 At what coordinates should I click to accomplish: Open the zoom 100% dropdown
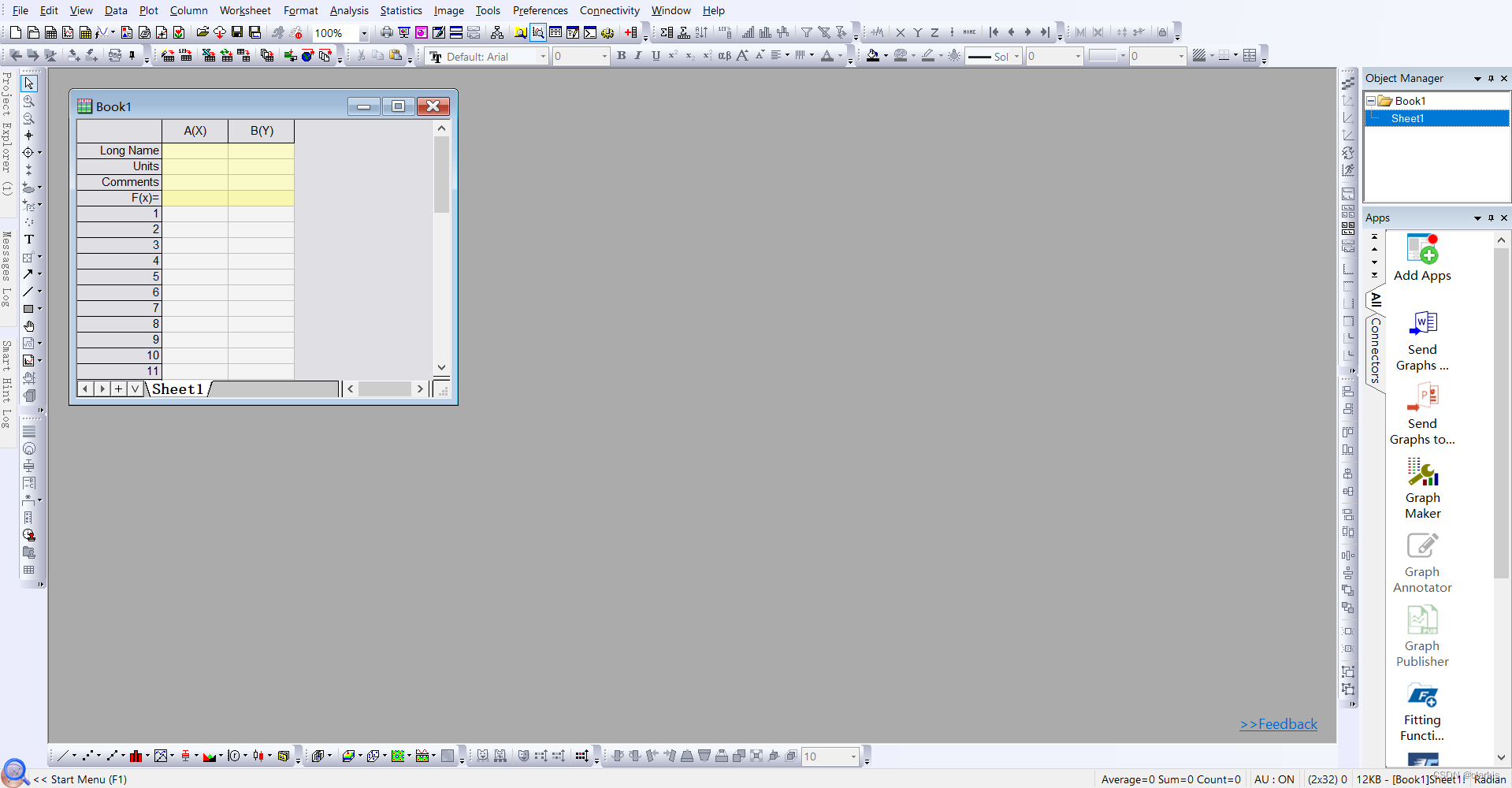pos(364,33)
